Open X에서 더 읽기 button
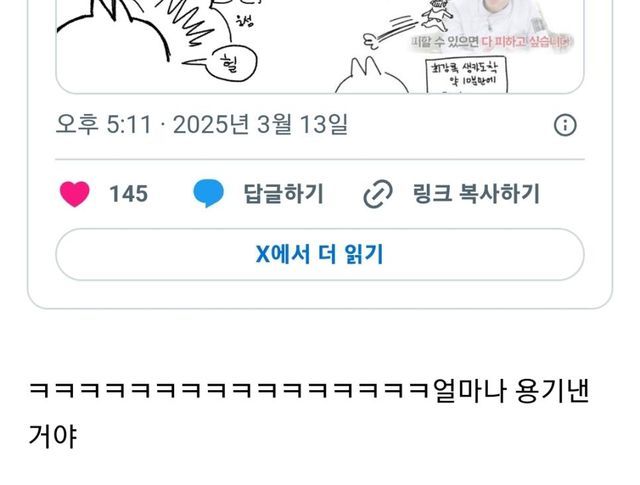Viewport: 640px width, 485px height. click(320, 254)
